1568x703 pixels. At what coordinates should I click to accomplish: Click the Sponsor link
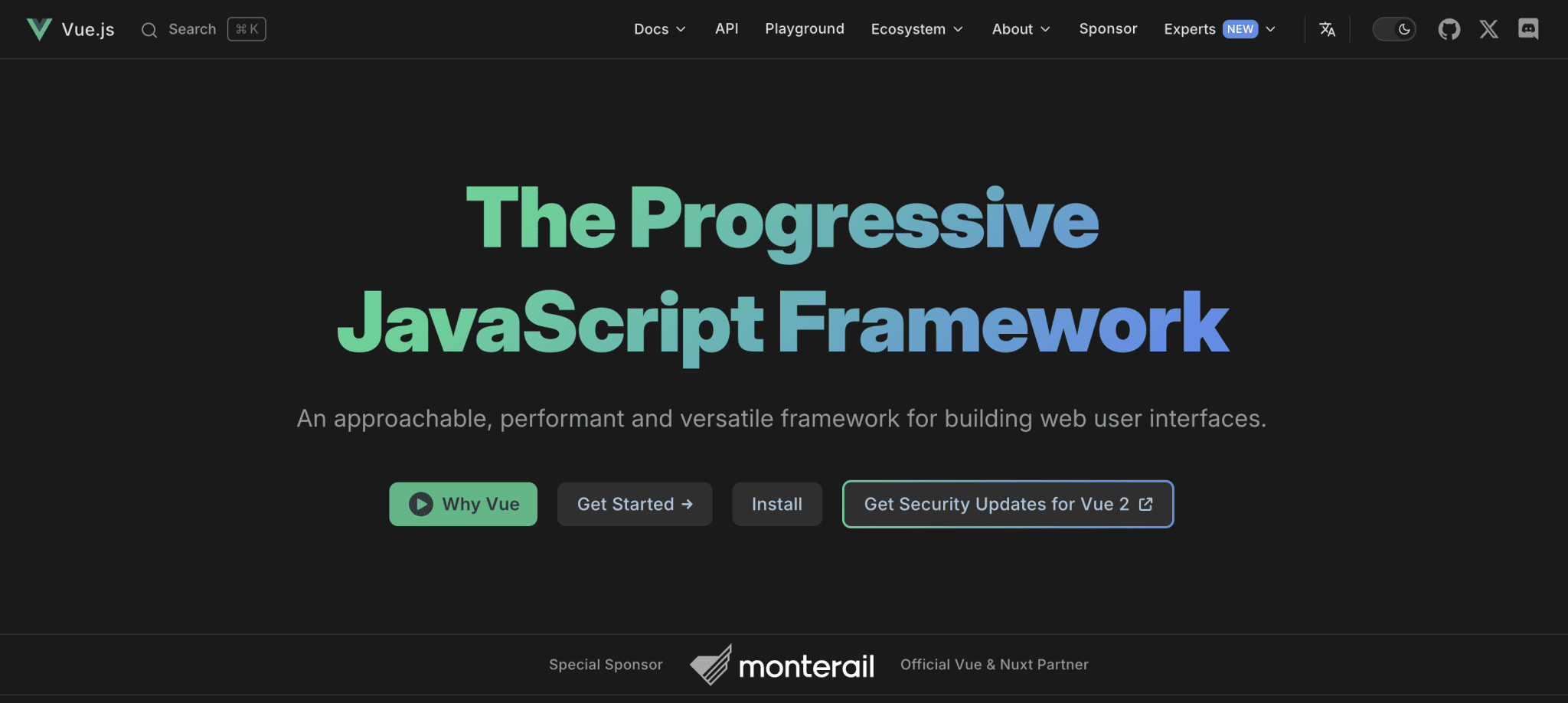coord(1107,29)
